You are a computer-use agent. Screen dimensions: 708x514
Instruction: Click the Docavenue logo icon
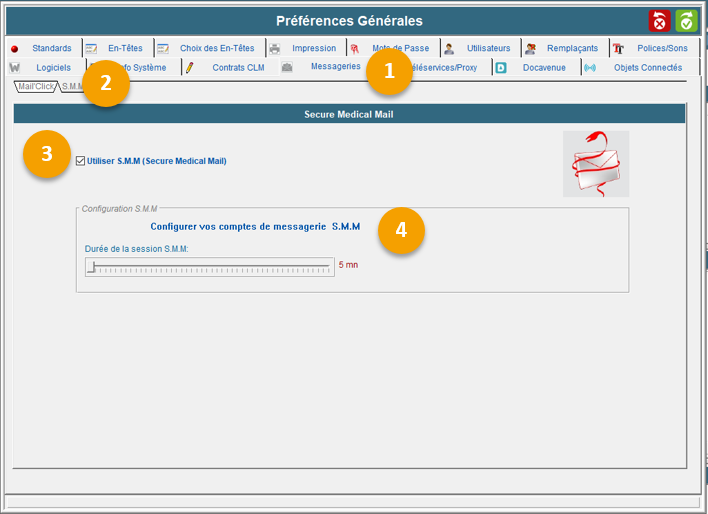(x=501, y=68)
